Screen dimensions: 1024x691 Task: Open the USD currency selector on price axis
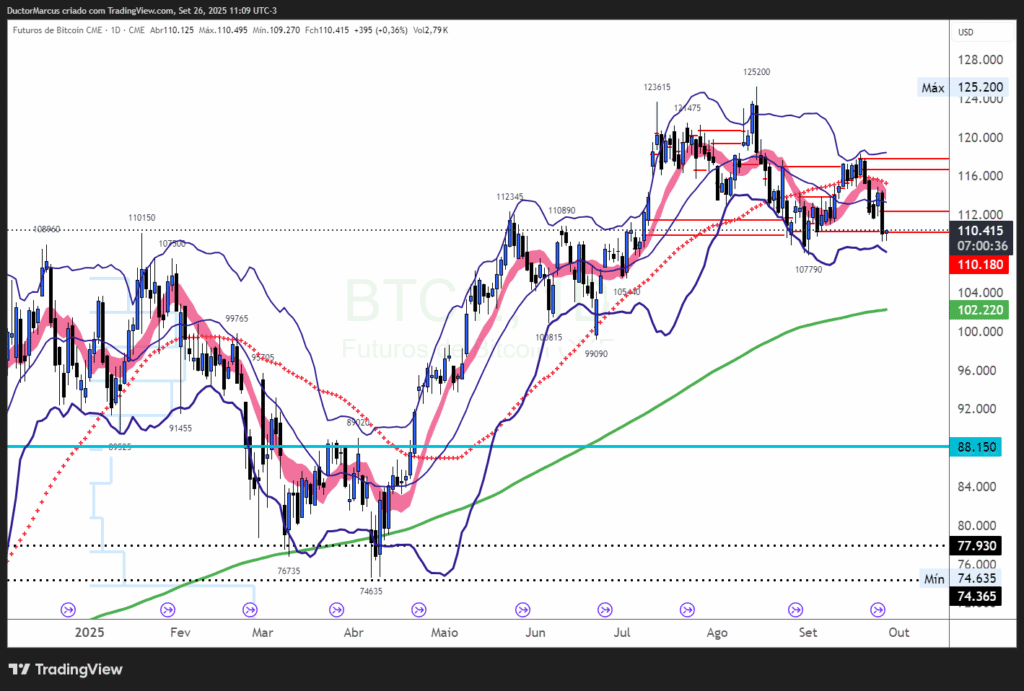[x=966, y=32]
